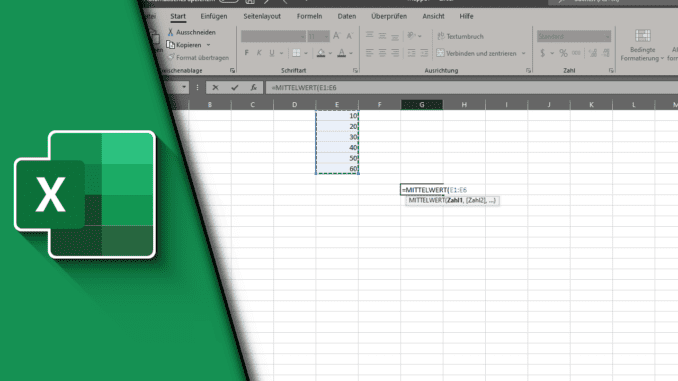
Task: Align cell text left
Action: (370, 53)
